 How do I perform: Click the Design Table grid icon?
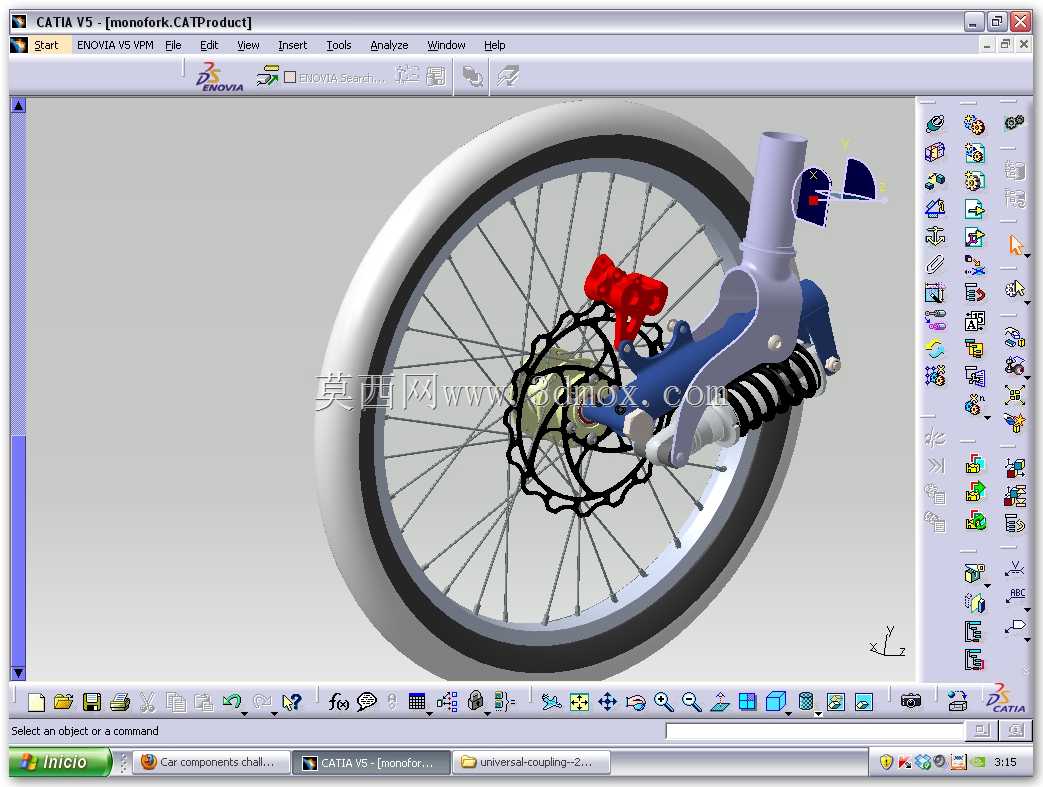click(x=416, y=701)
